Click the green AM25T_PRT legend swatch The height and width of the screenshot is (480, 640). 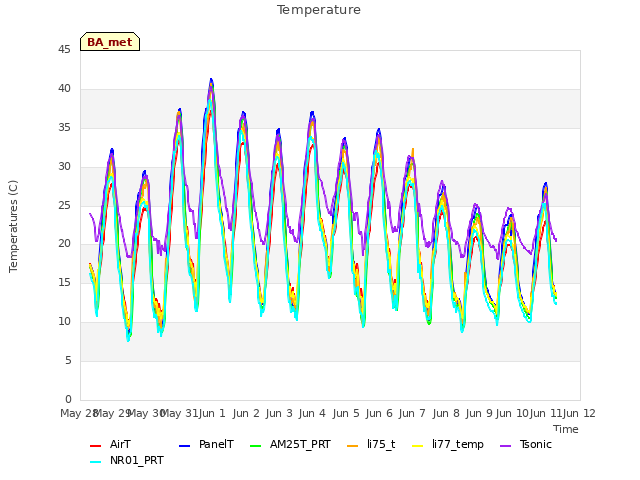[x=255, y=446]
